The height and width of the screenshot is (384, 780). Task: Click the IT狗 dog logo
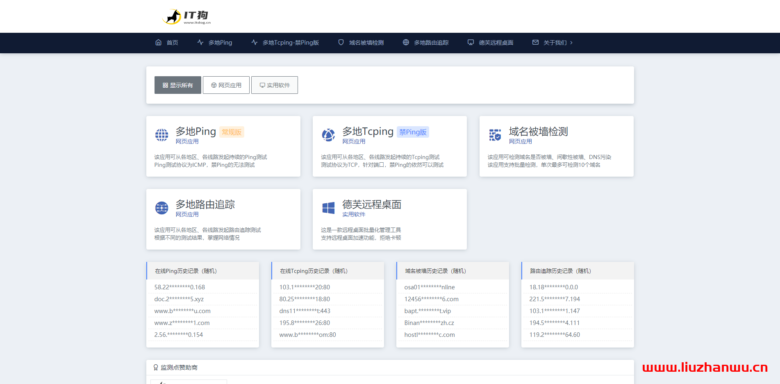point(187,16)
